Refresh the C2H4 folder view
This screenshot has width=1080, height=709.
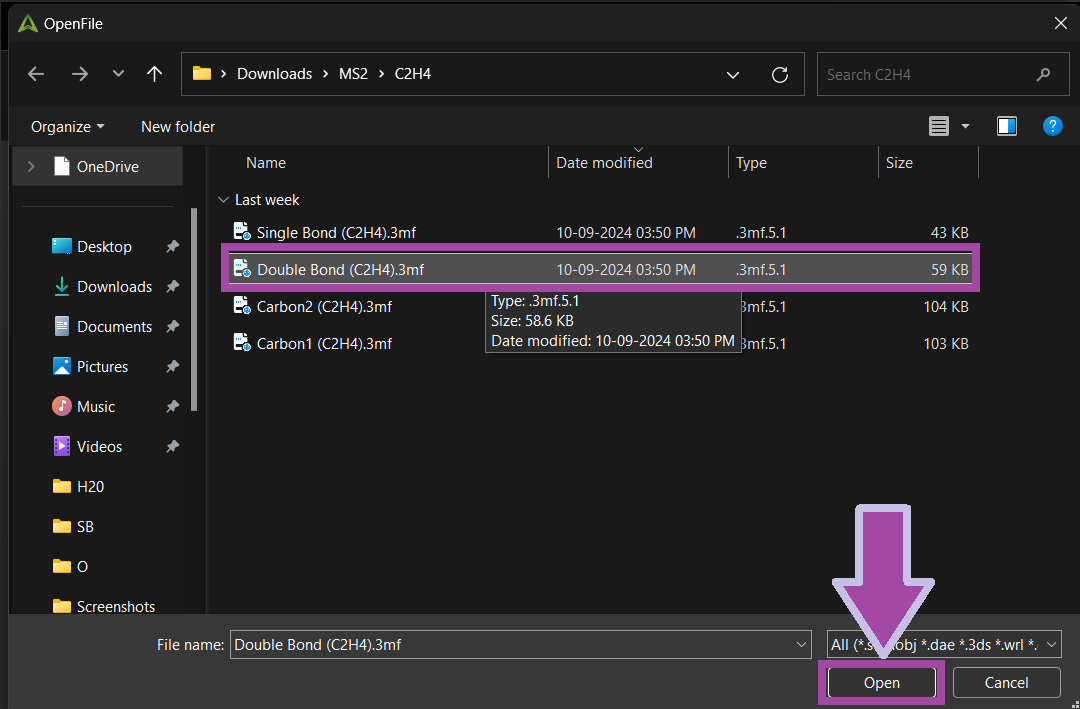[x=781, y=75]
